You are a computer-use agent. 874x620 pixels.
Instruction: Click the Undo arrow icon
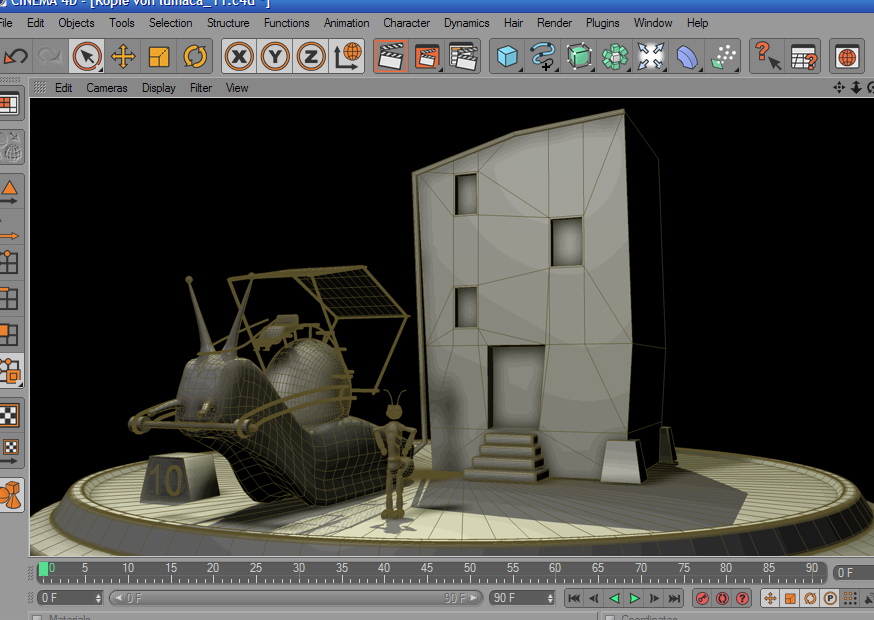click(x=15, y=57)
